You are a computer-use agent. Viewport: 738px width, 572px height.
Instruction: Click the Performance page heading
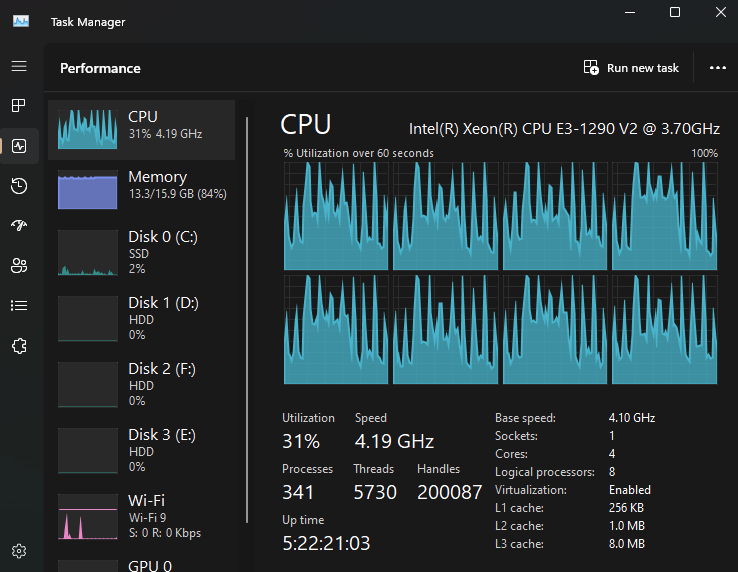point(100,68)
